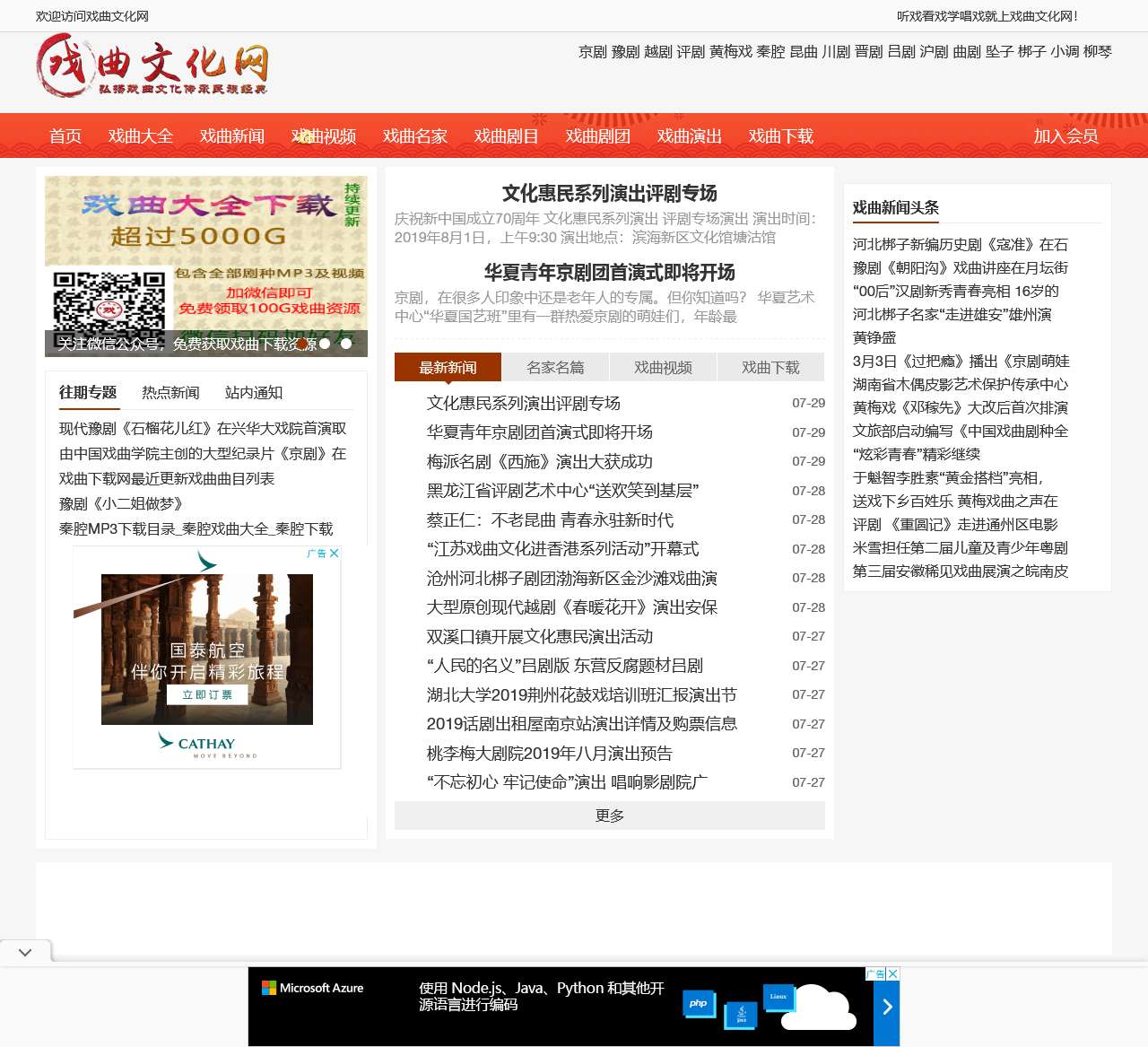Screen dimensions: 1148x1047
Task: Click the 加入会员 link
Action: click(1065, 136)
